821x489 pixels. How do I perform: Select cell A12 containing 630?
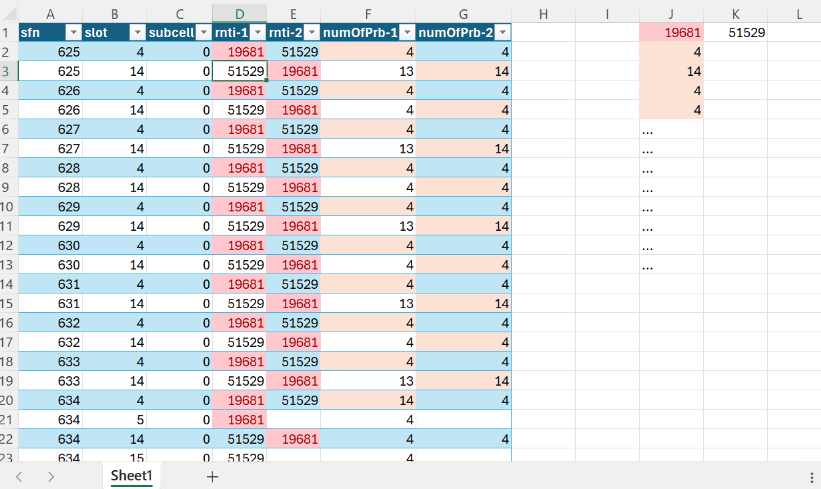tap(50, 246)
